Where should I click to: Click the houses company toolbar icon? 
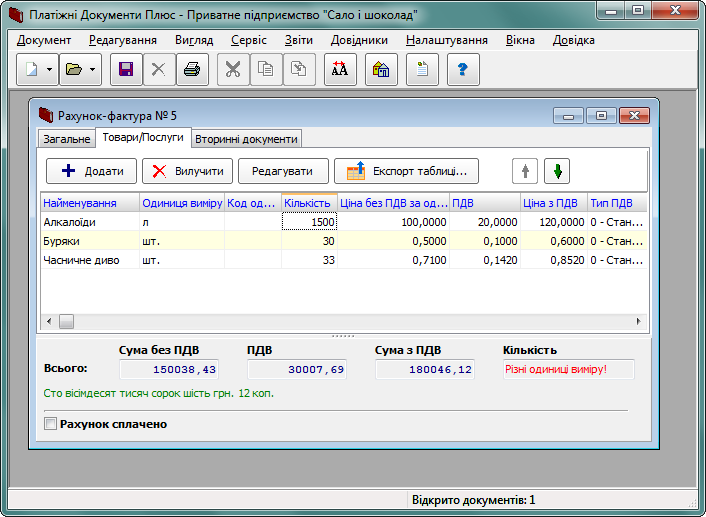(x=381, y=69)
